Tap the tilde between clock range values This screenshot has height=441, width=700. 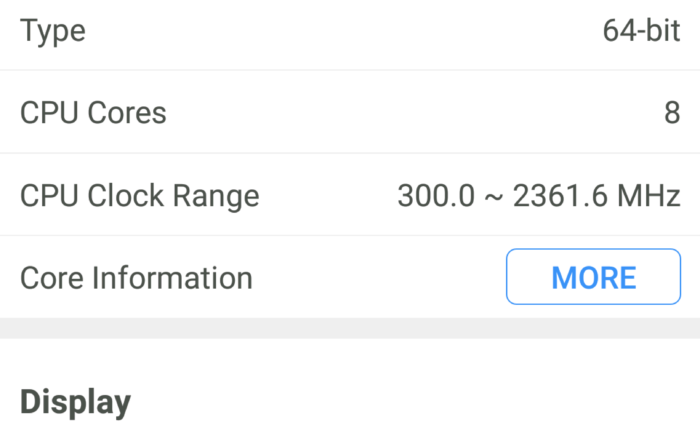point(491,196)
